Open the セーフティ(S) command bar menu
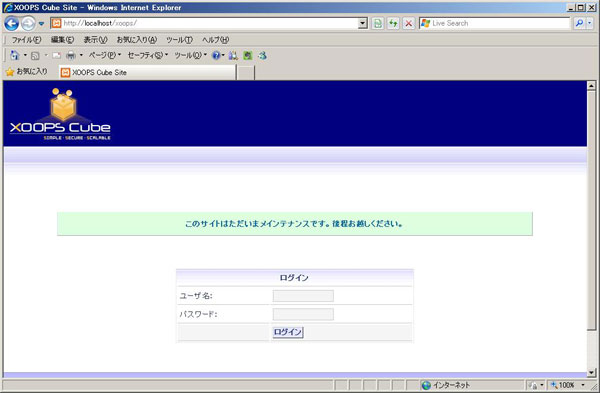This screenshot has height=393, width=600. 147,55
